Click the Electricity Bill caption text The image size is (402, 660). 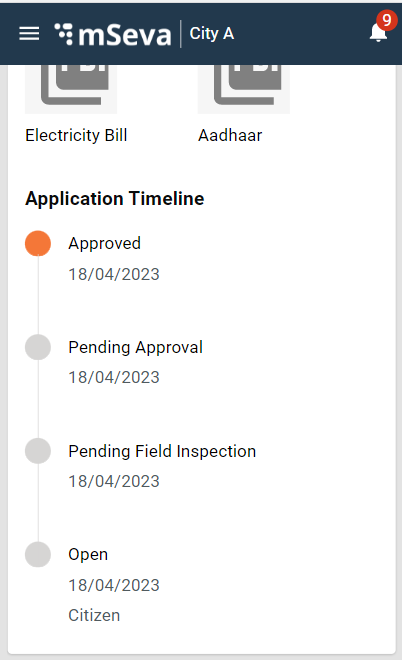(76, 136)
